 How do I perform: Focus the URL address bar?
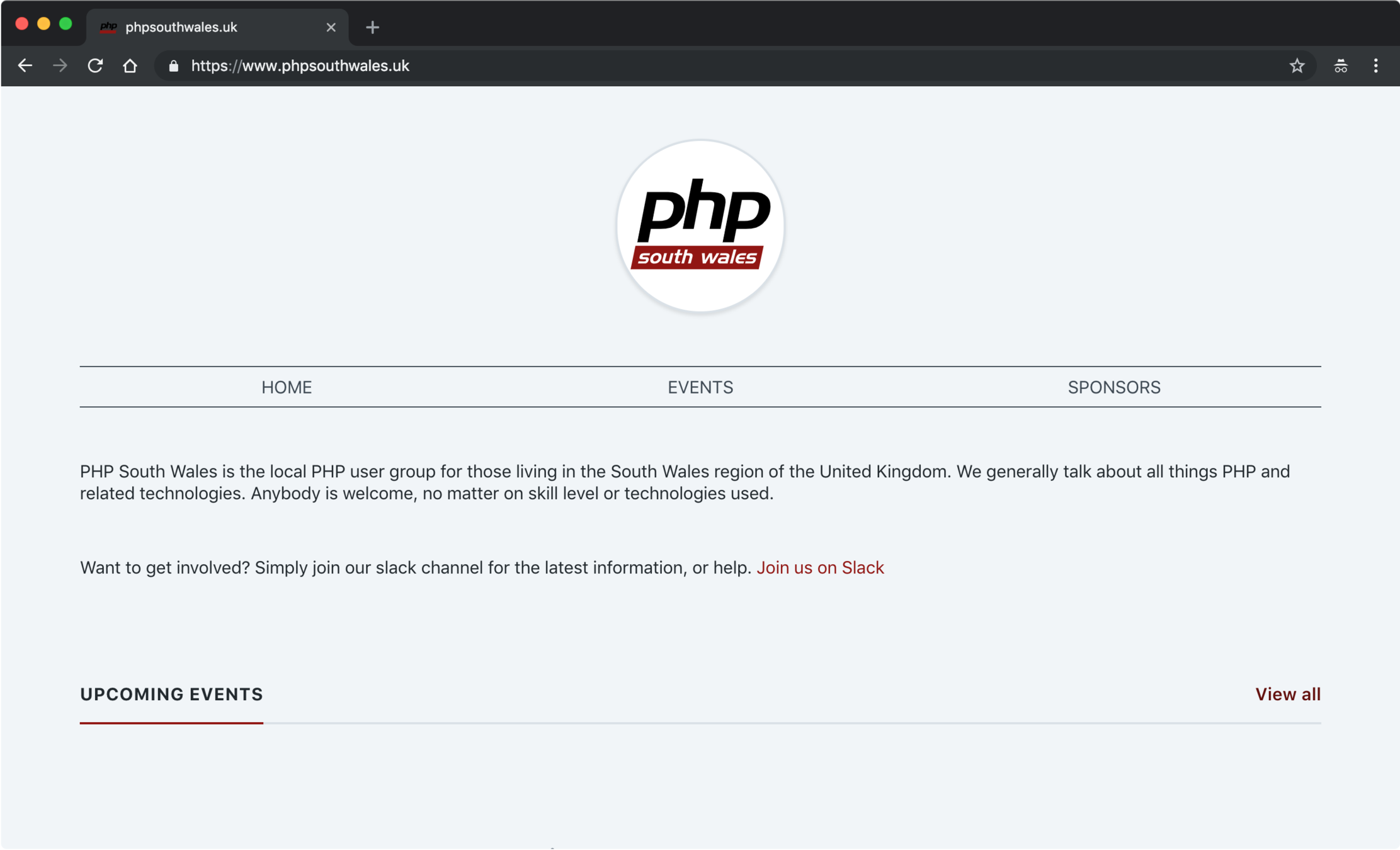693,65
